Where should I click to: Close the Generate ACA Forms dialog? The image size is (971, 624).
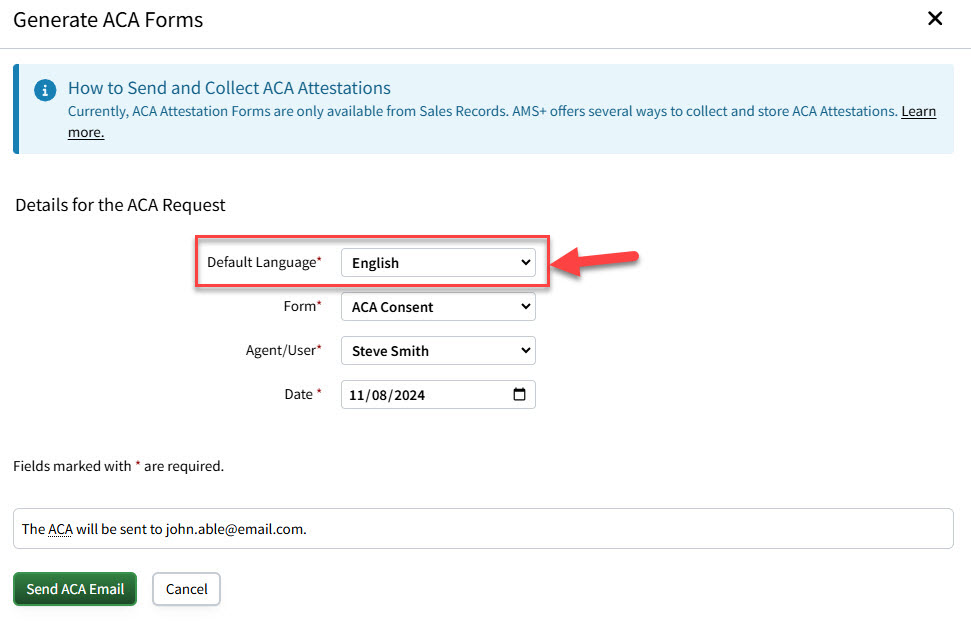[x=935, y=18]
